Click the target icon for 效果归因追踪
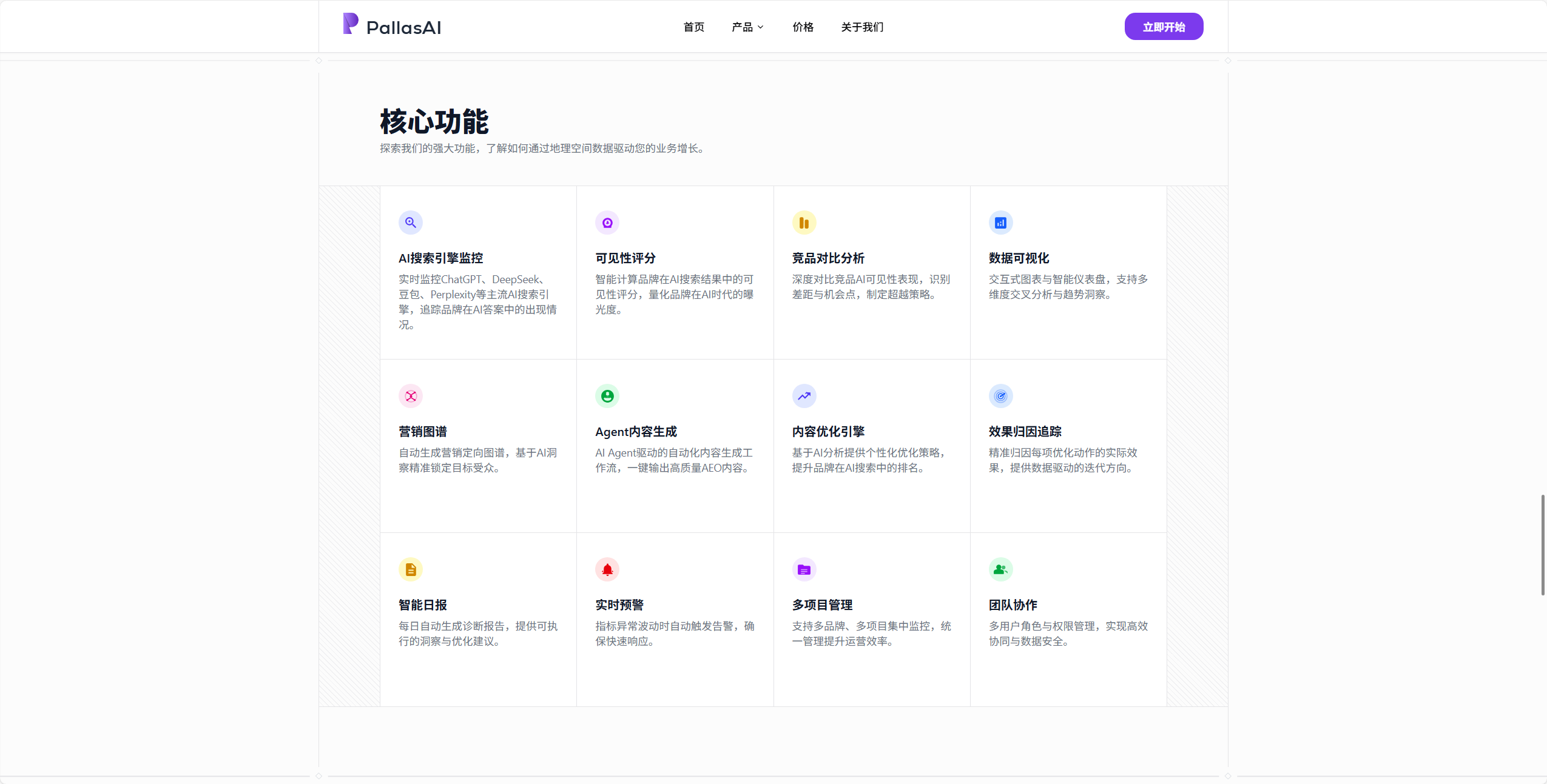The width and height of the screenshot is (1547, 784). pyautogui.click(x=1001, y=396)
